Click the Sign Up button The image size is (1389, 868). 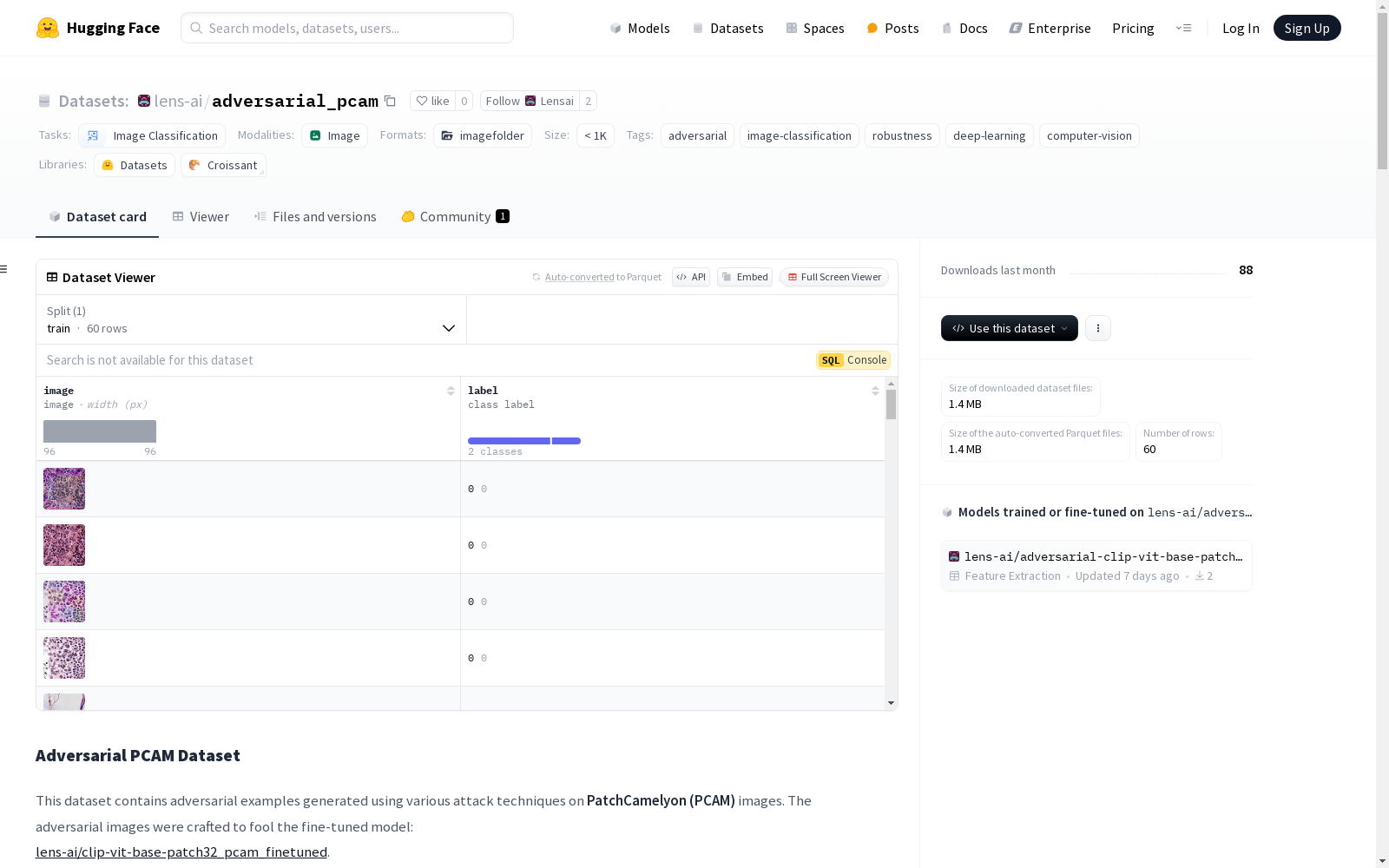[x=1307, y=28]
